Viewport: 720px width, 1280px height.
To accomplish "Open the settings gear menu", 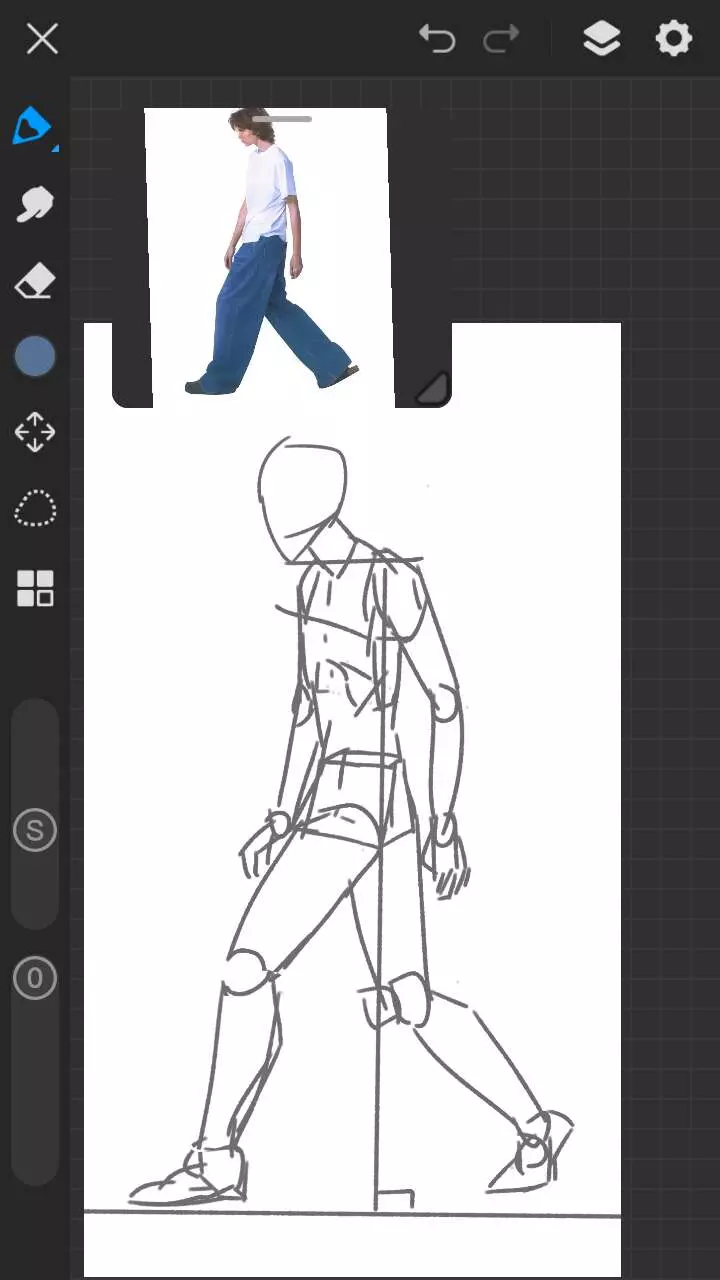I will click(673, 39).
